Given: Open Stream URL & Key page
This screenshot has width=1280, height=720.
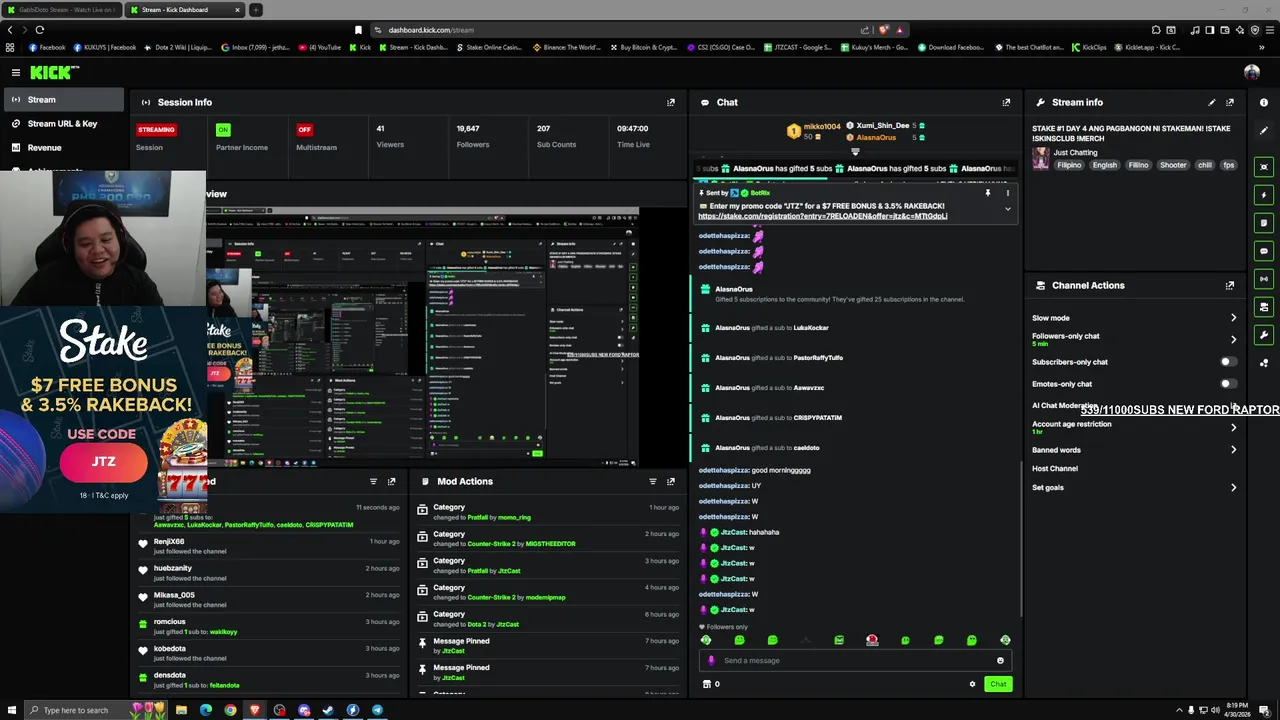Looking at the screenshot, I should pos(62,124).
